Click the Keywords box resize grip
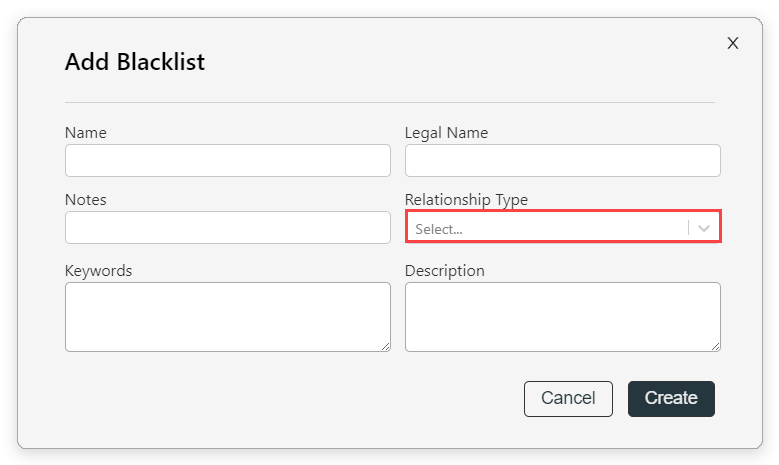779x465 pixels. pos(386,347)
